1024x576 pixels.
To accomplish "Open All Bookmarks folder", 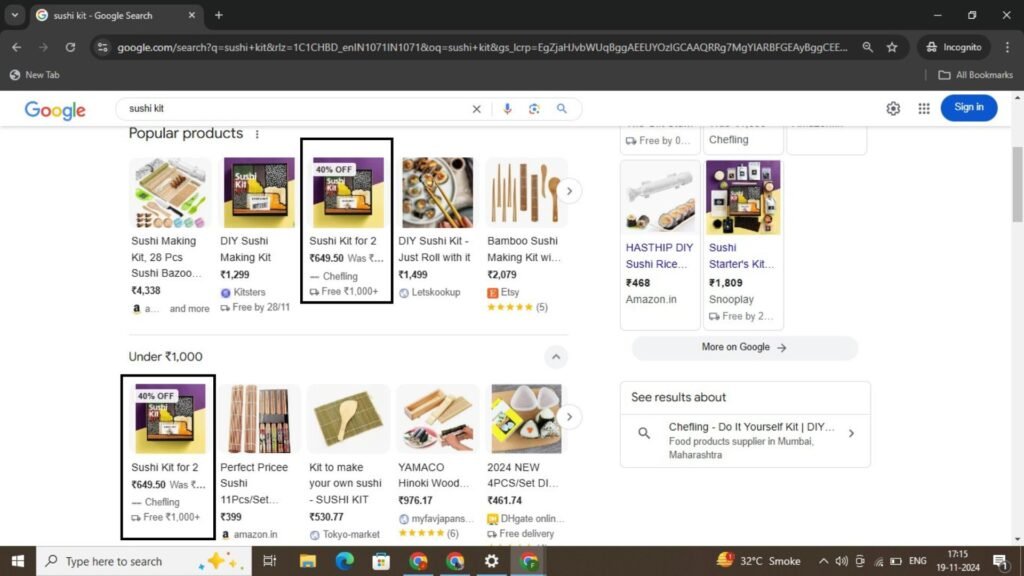I will [x=975, y=75].
